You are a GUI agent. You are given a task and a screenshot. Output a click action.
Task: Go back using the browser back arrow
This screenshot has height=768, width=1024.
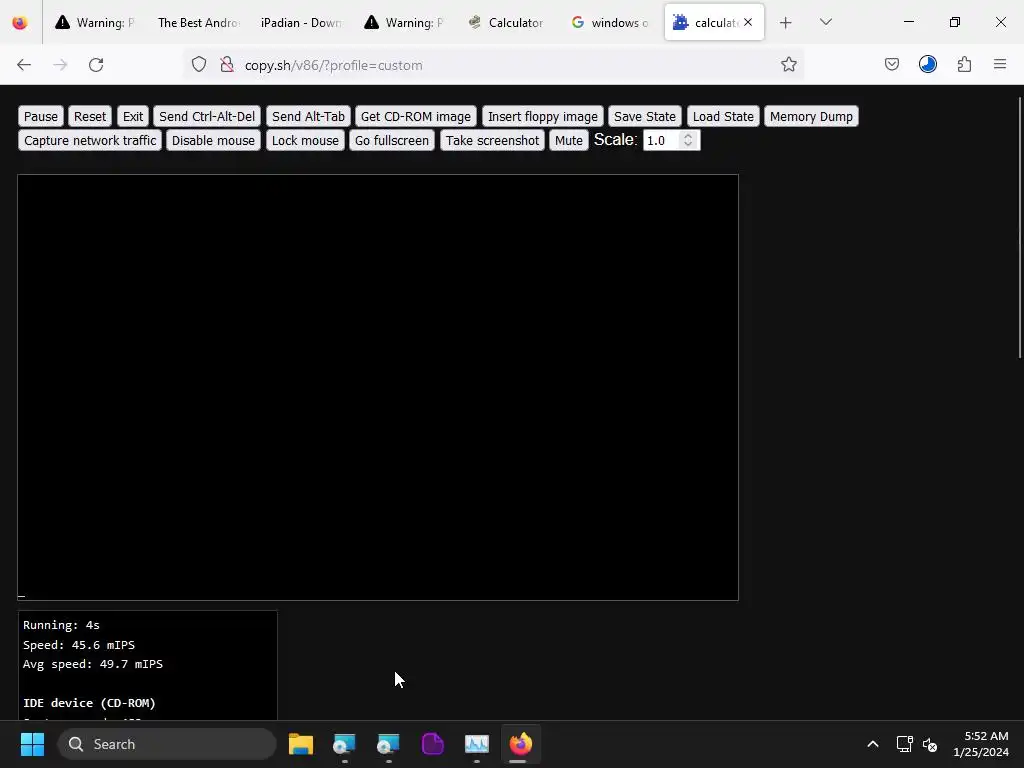[x=24, y=65]
